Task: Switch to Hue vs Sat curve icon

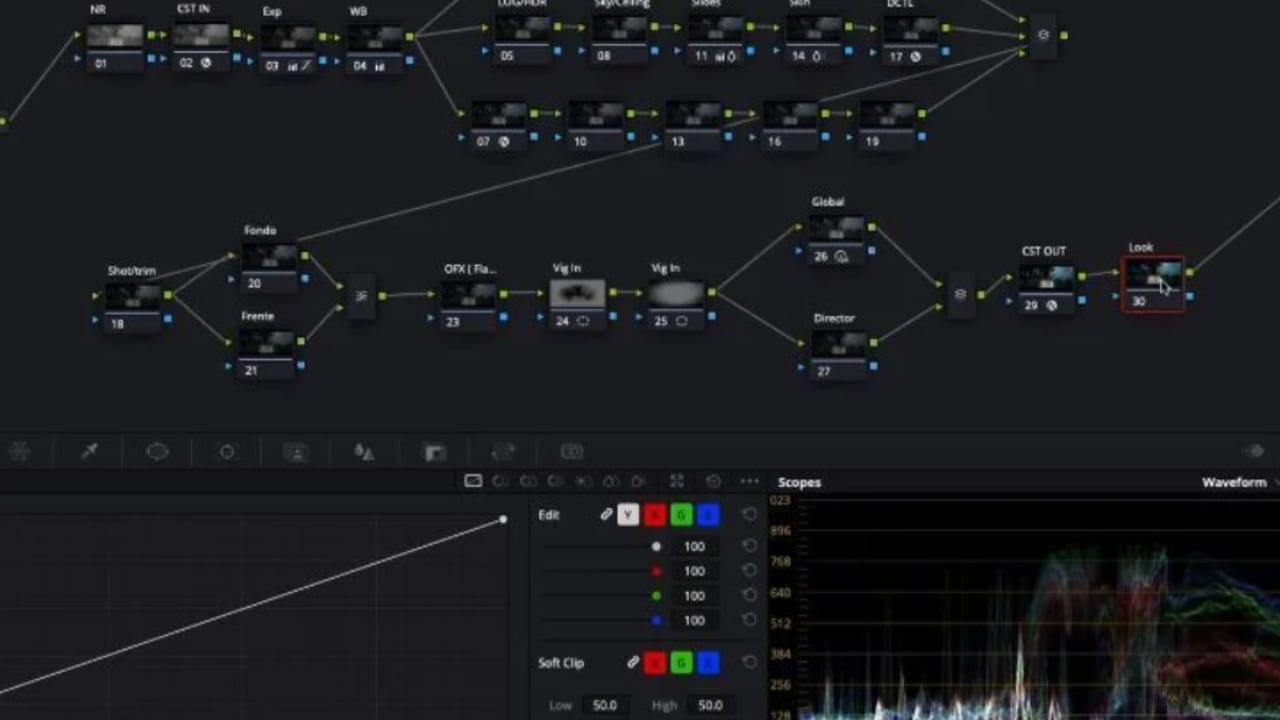Action: pyautogui.click(x=528, y=481)
